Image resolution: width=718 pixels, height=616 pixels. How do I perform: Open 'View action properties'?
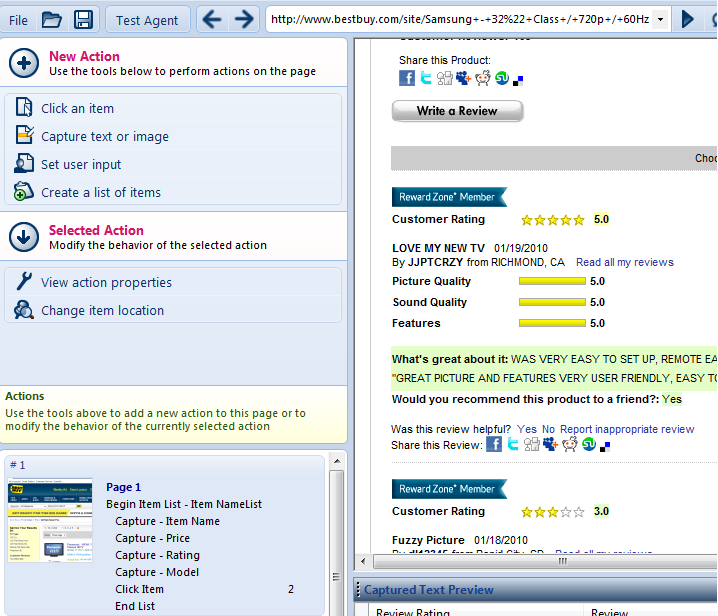coord(173,283)
